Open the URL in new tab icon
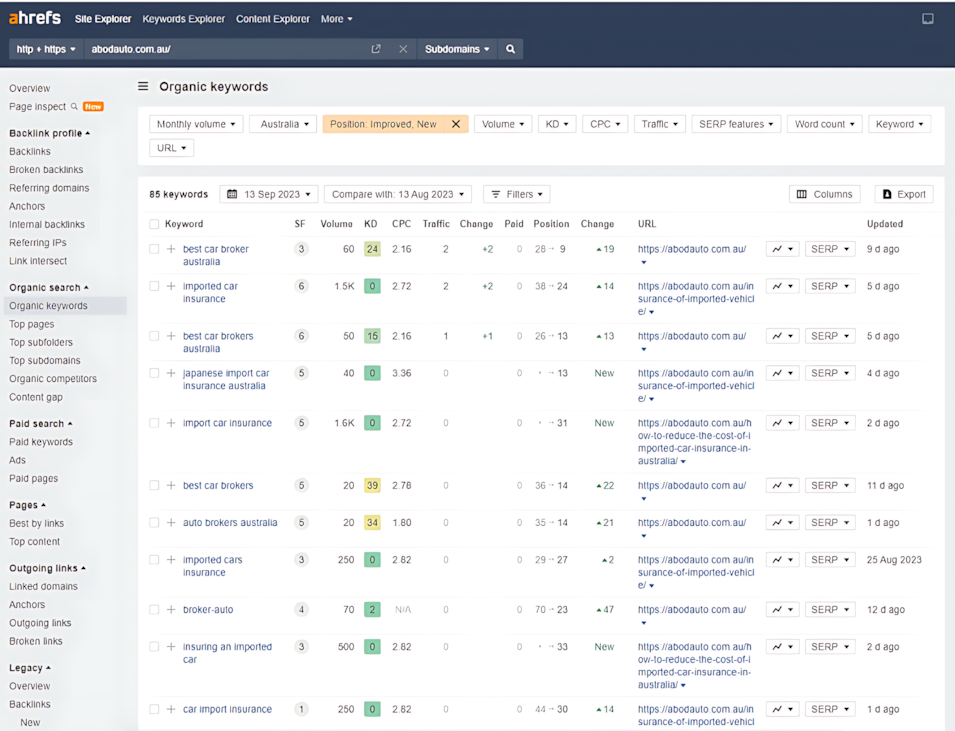 (376, 49)
